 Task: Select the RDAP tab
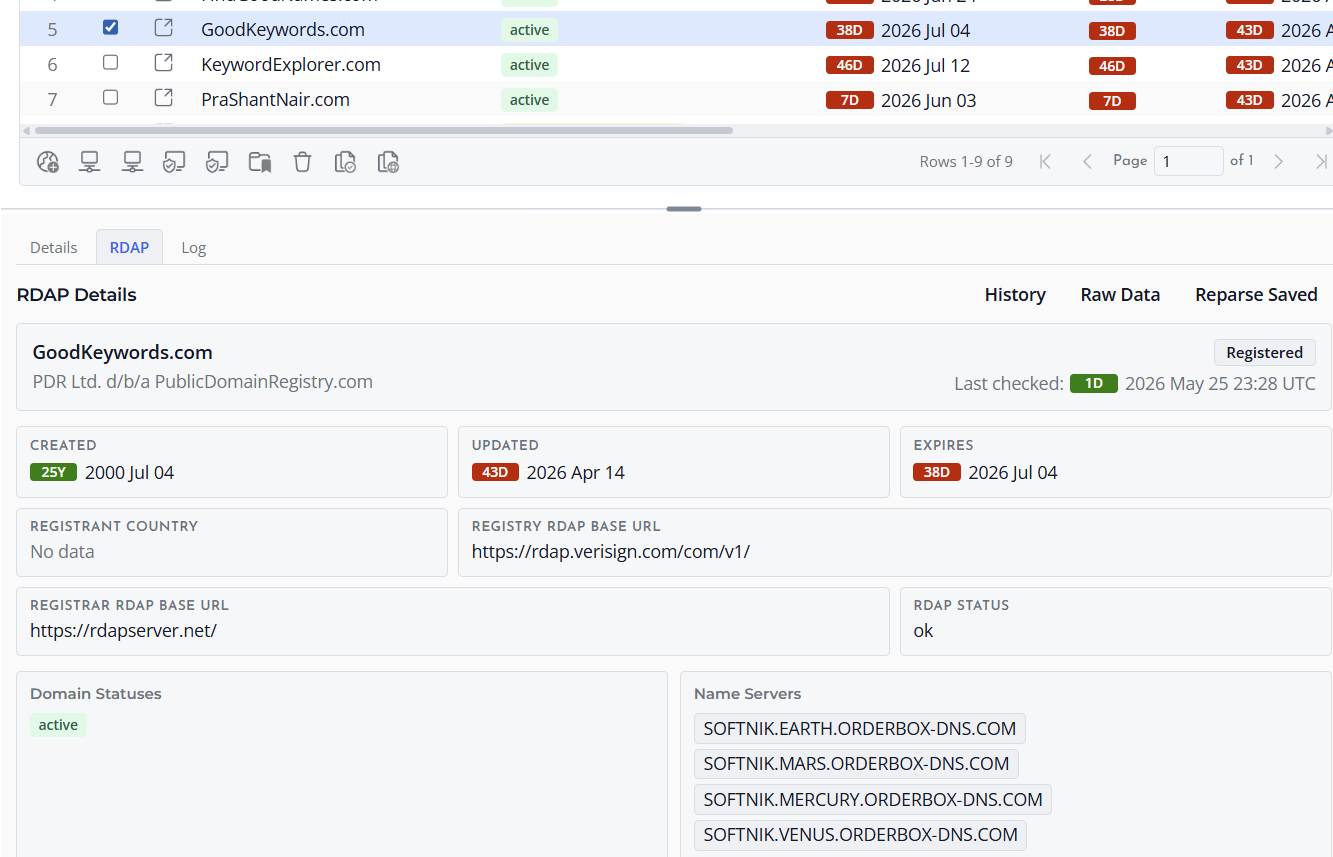tap(129, 247)
